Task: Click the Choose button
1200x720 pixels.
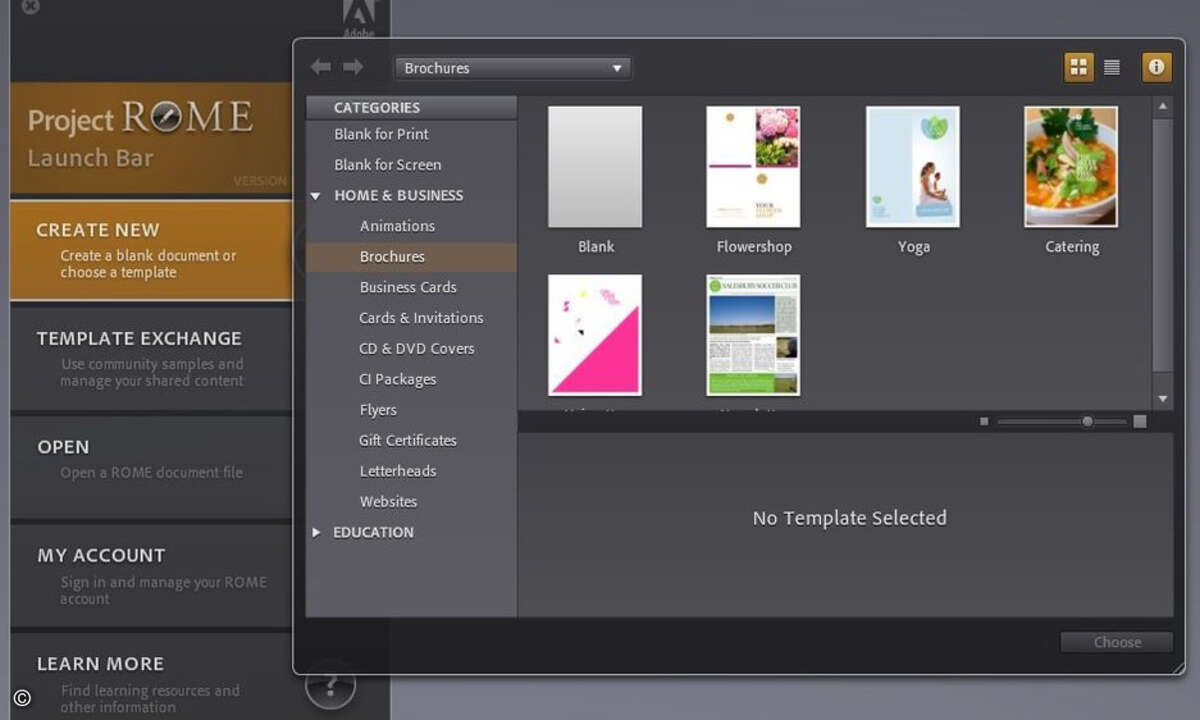Action: click(1117, 642)
